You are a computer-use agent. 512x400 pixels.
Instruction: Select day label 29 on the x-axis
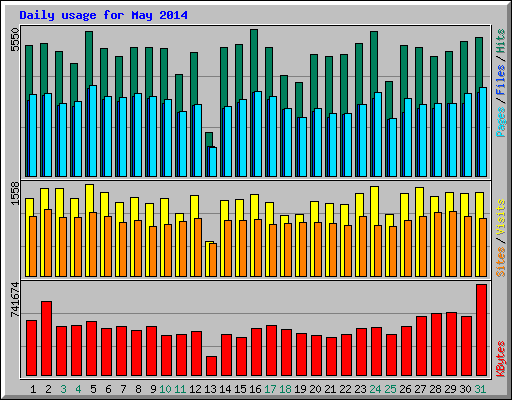click(x=450, y=389)
